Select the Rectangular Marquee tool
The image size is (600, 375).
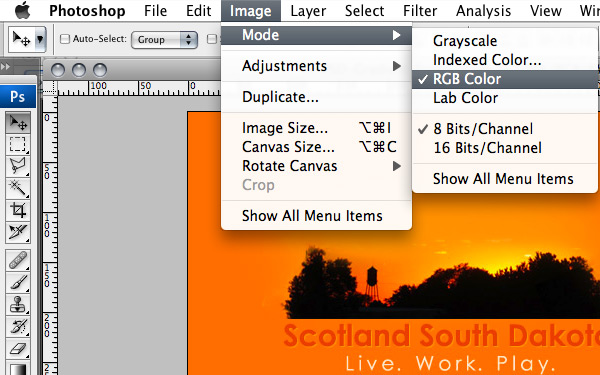coord(18,144)
